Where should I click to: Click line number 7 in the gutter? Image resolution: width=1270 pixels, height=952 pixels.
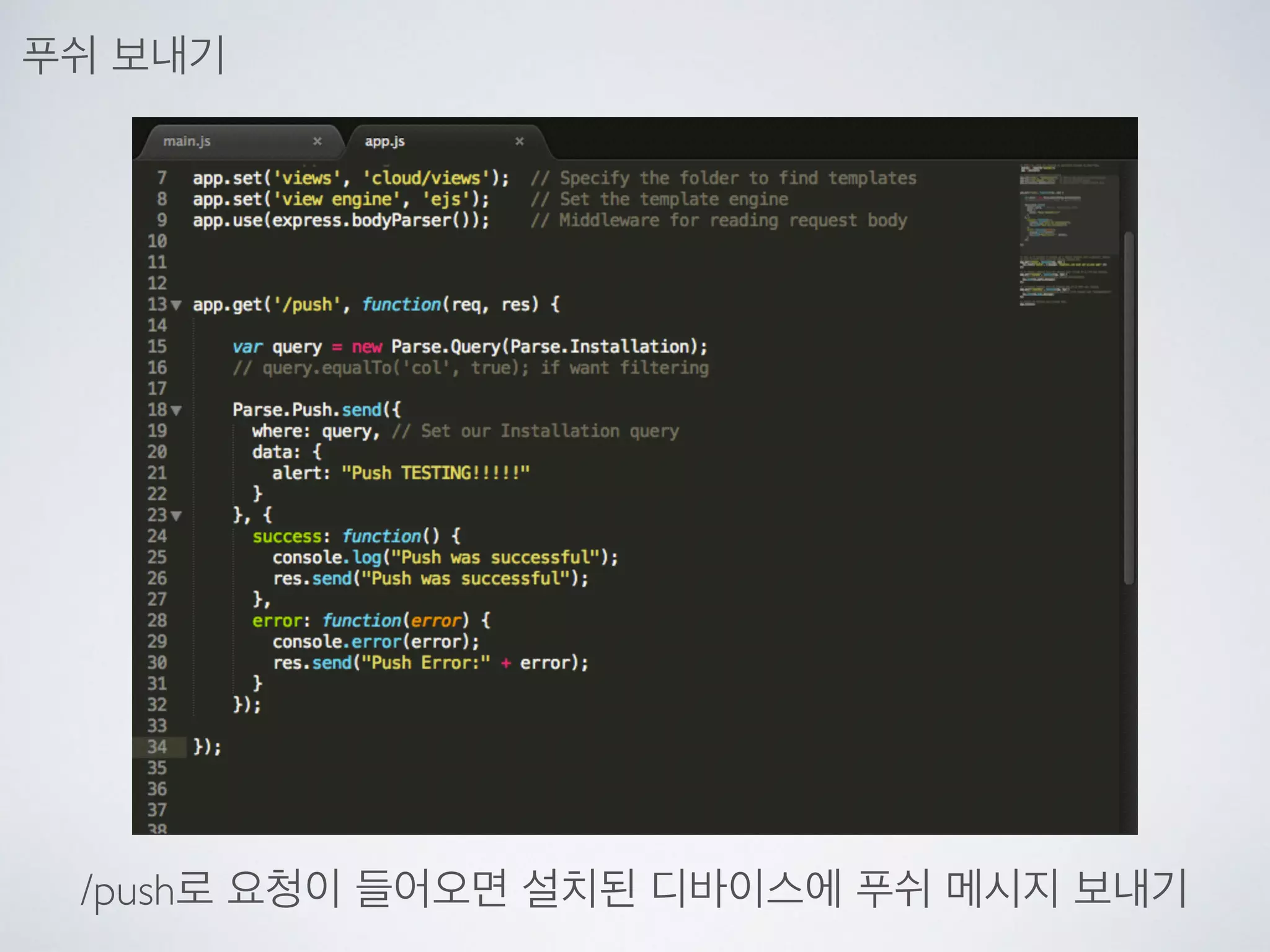162,178
